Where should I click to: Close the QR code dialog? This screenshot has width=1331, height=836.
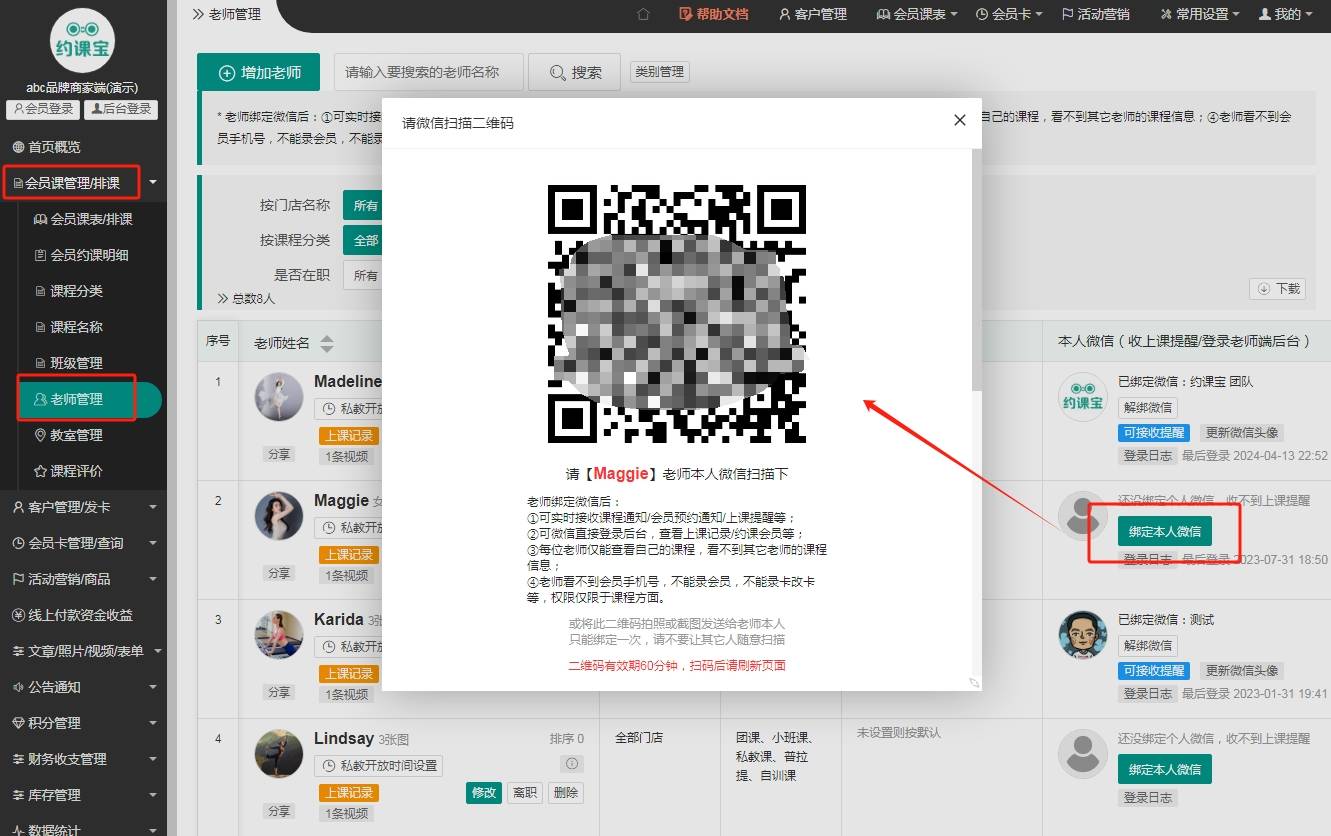click(x=960, y=120)
